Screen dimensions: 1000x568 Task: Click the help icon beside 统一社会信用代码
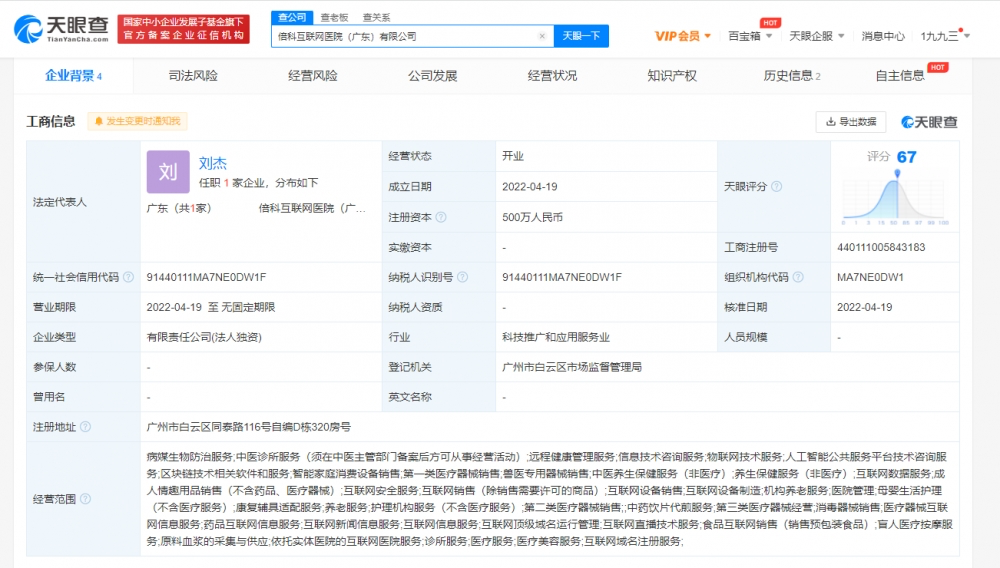[128, 277]
